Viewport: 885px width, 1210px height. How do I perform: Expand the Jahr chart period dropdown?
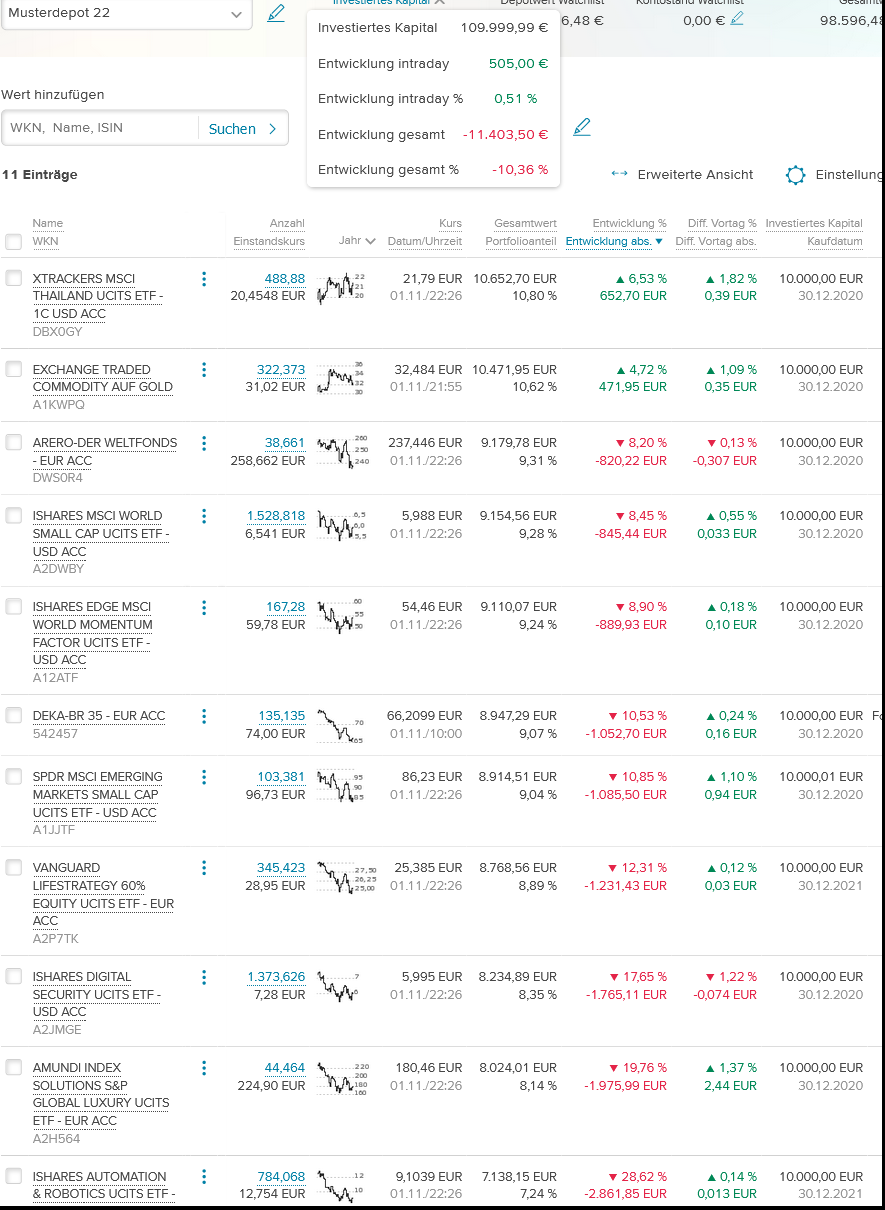click(357, 241)
